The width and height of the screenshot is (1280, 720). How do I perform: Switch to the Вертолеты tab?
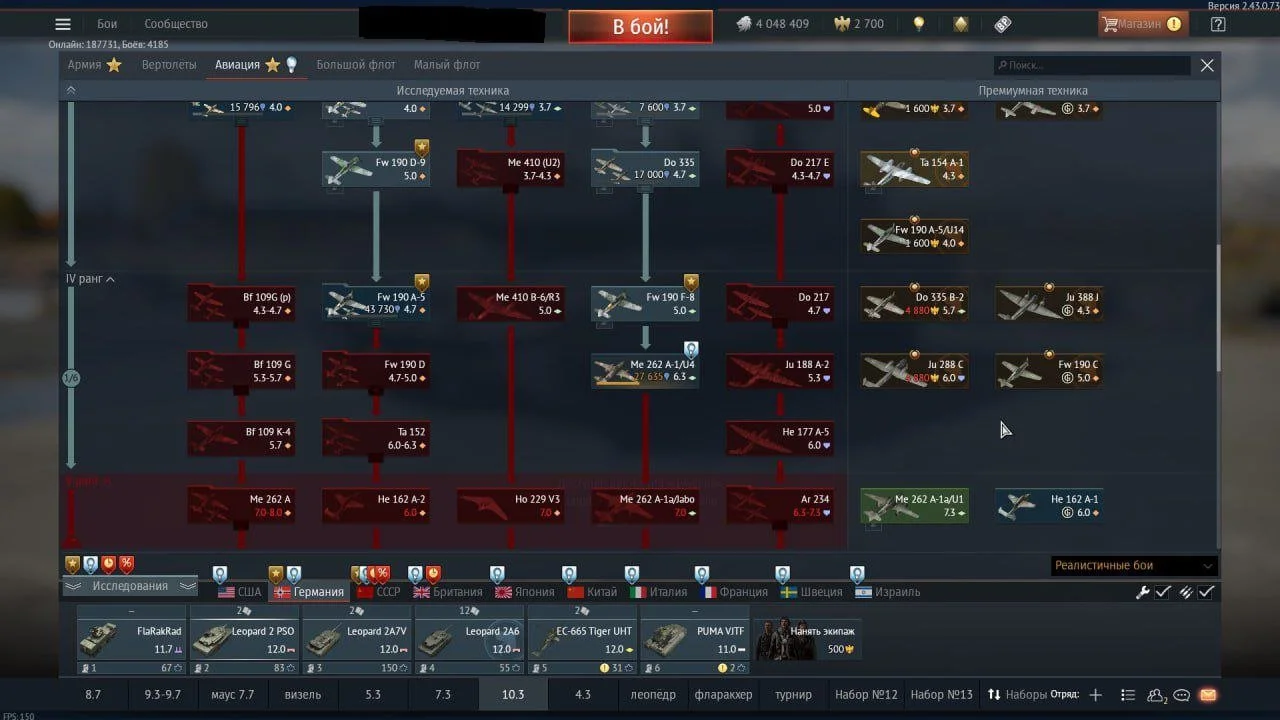coord(169,65)
